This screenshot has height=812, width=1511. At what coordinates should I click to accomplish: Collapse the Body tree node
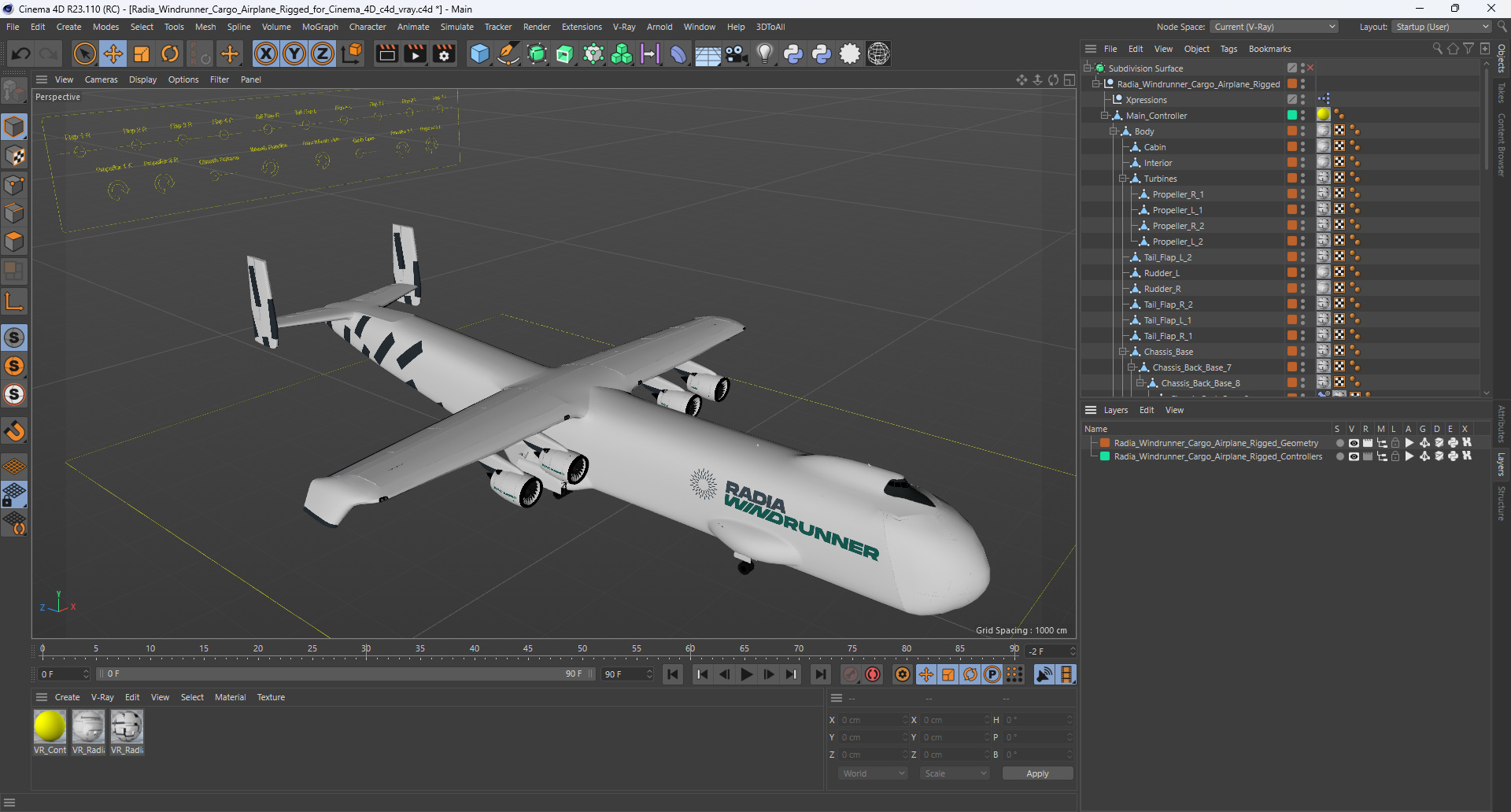click(x=1114, y=131)
